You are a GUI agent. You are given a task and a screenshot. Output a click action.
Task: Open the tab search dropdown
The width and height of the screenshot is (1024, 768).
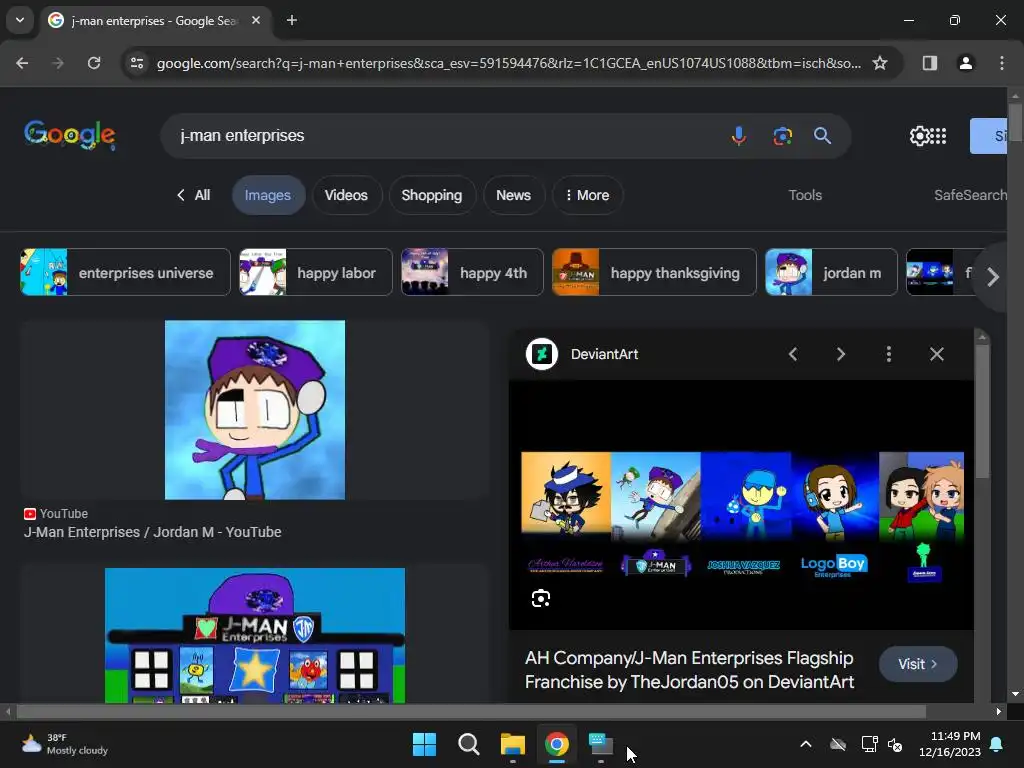(x=20, y=20)
